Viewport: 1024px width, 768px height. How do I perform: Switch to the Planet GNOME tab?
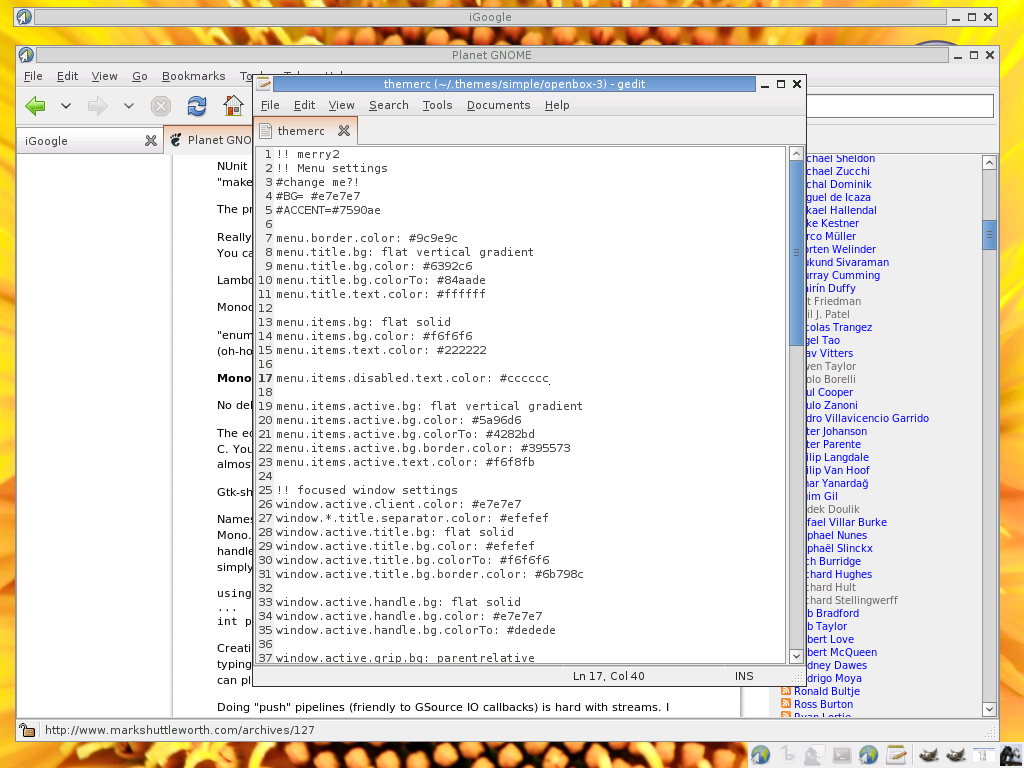tap(210, 140)
